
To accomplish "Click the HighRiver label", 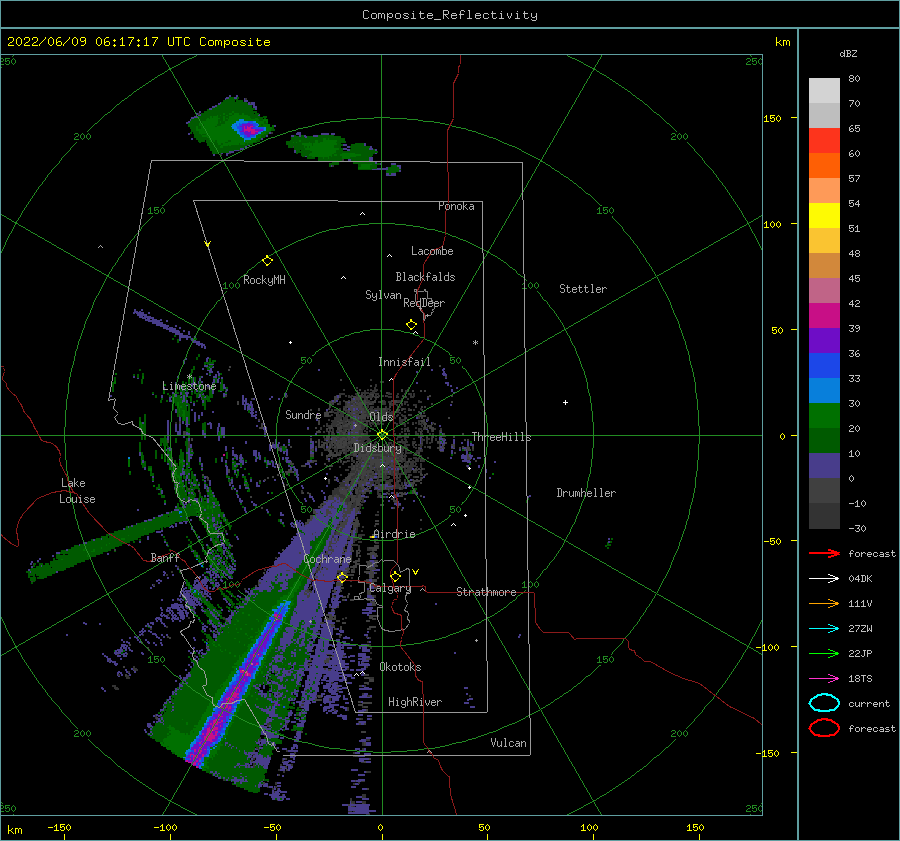I will (415, 702).
